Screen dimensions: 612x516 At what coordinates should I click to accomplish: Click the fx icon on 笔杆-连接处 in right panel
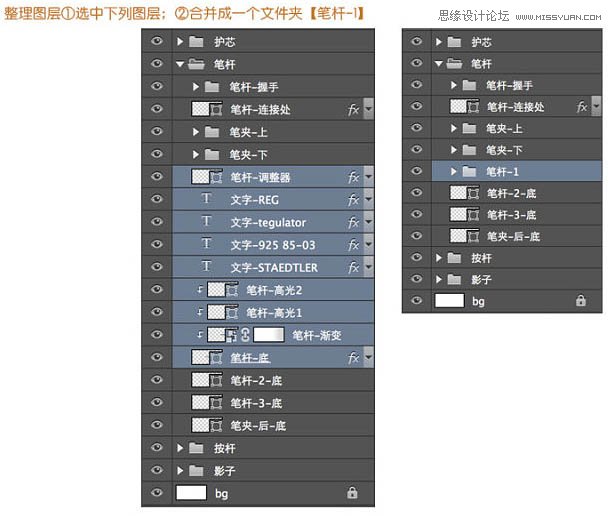[582, 107]
